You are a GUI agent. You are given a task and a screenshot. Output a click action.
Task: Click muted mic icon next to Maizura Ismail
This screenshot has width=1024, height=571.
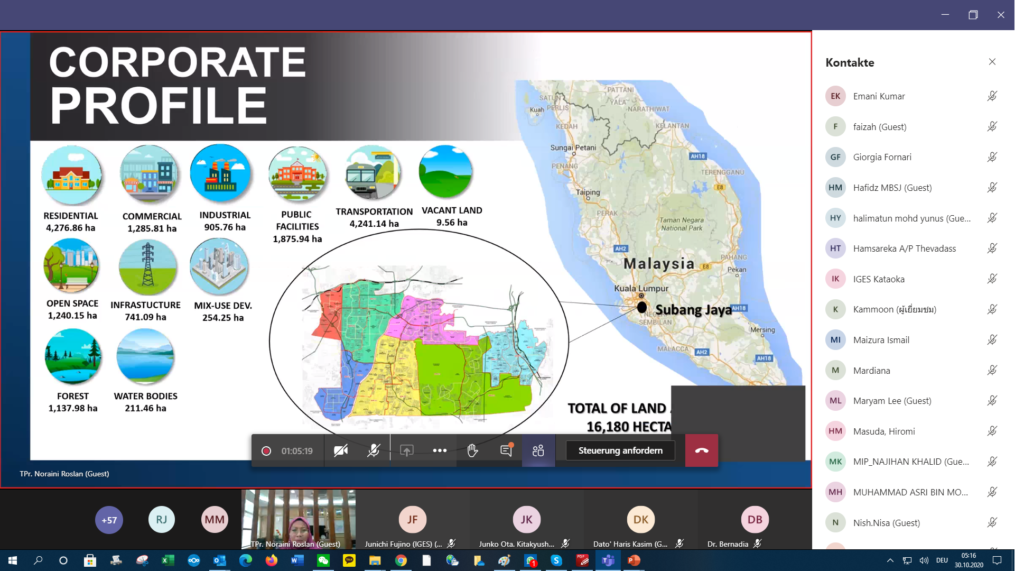click(x=992, y=340)
